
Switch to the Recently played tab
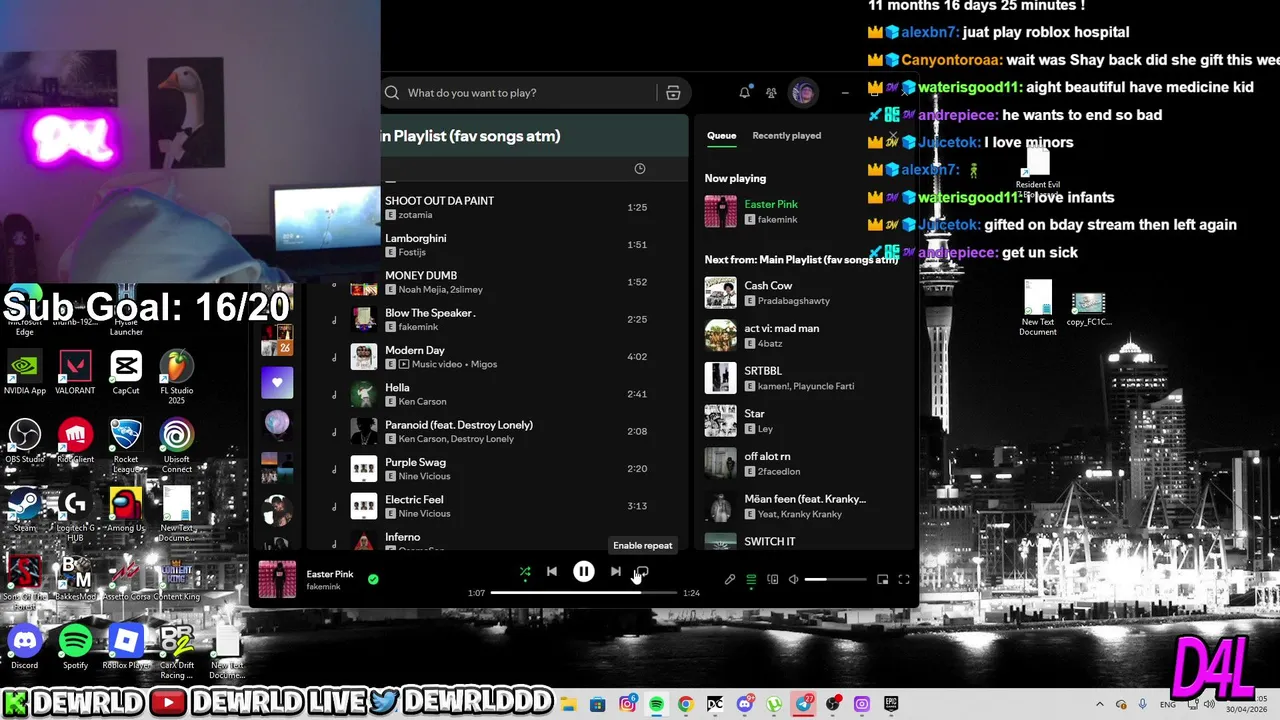(x=787, y=135)
